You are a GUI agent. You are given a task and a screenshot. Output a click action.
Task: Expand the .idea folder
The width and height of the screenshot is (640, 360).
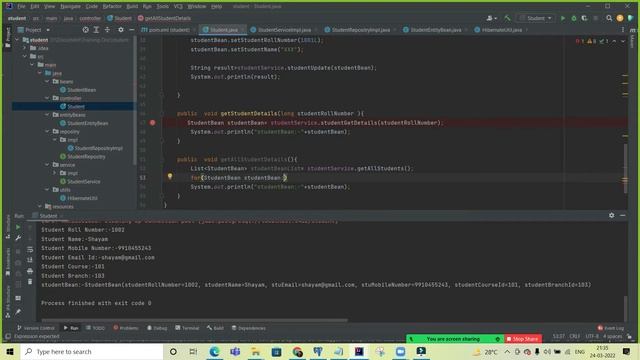click(x=24, y=48)
